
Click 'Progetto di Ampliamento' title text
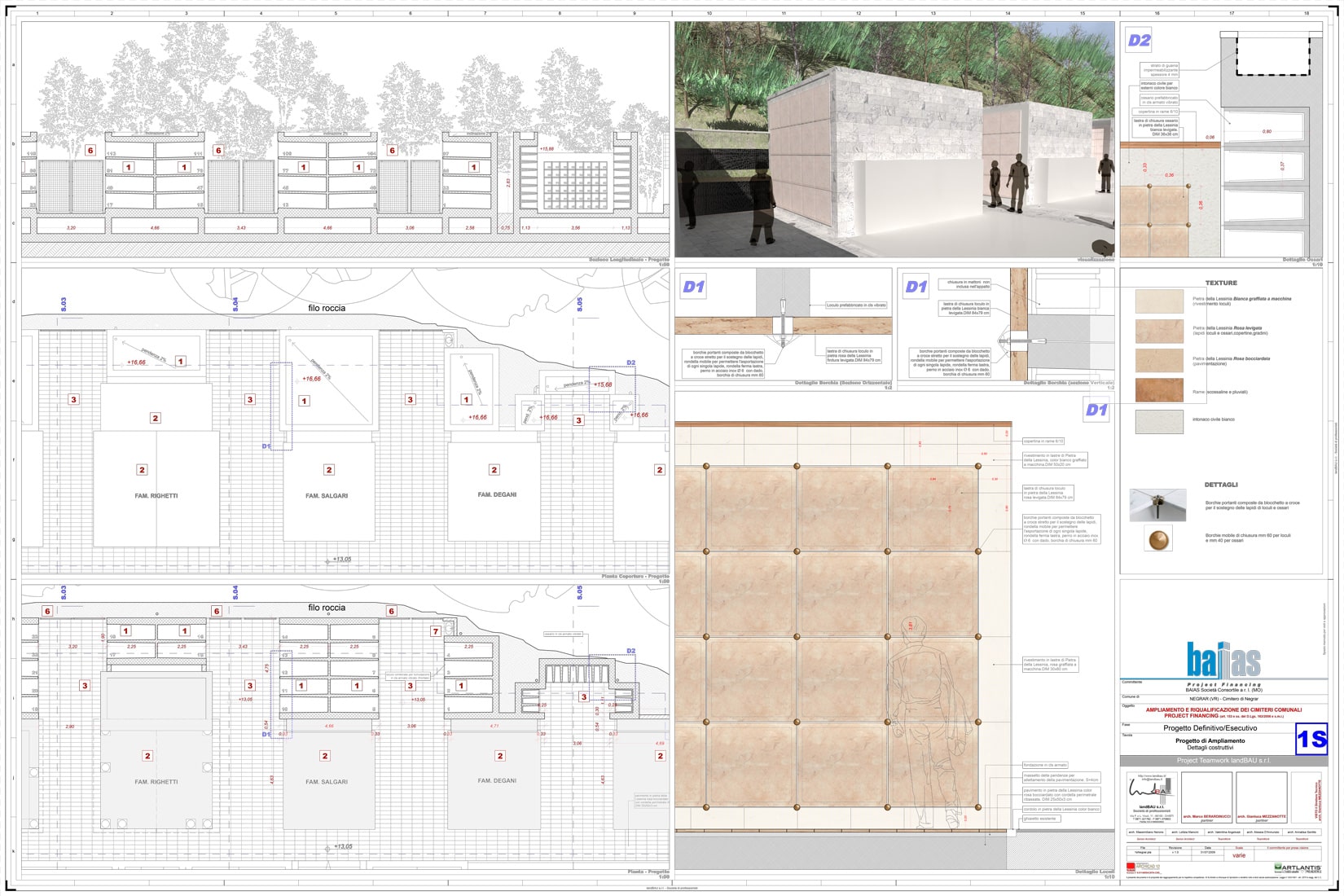pyautogui.click(x=1210, y=740)
